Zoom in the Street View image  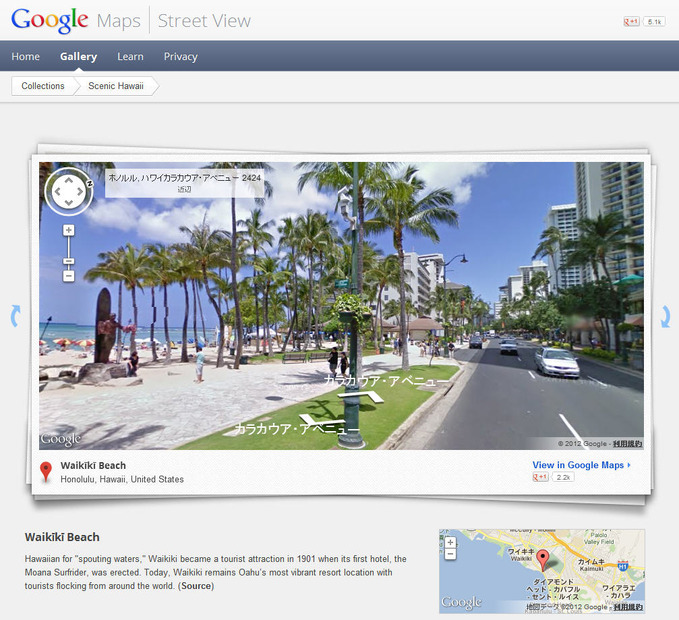[68, 230]
